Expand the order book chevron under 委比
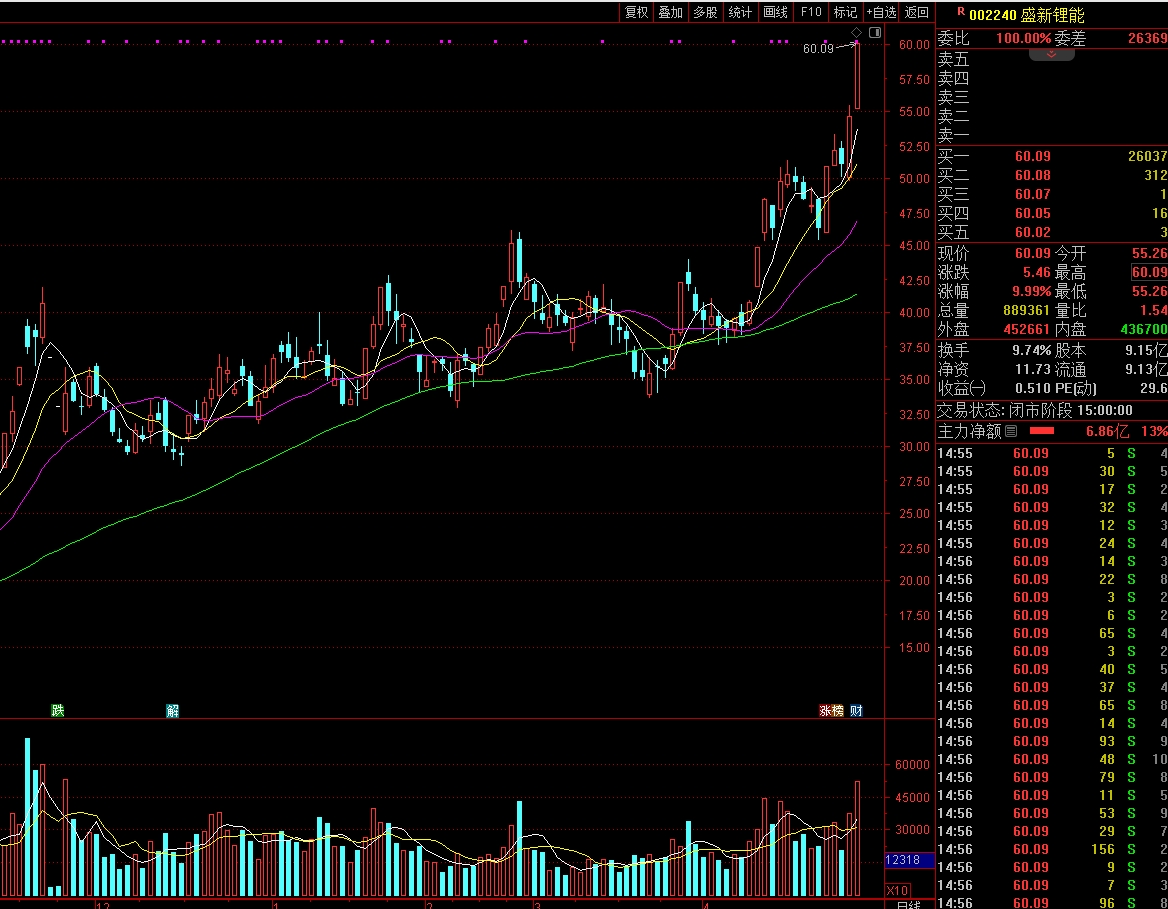 1051,55
